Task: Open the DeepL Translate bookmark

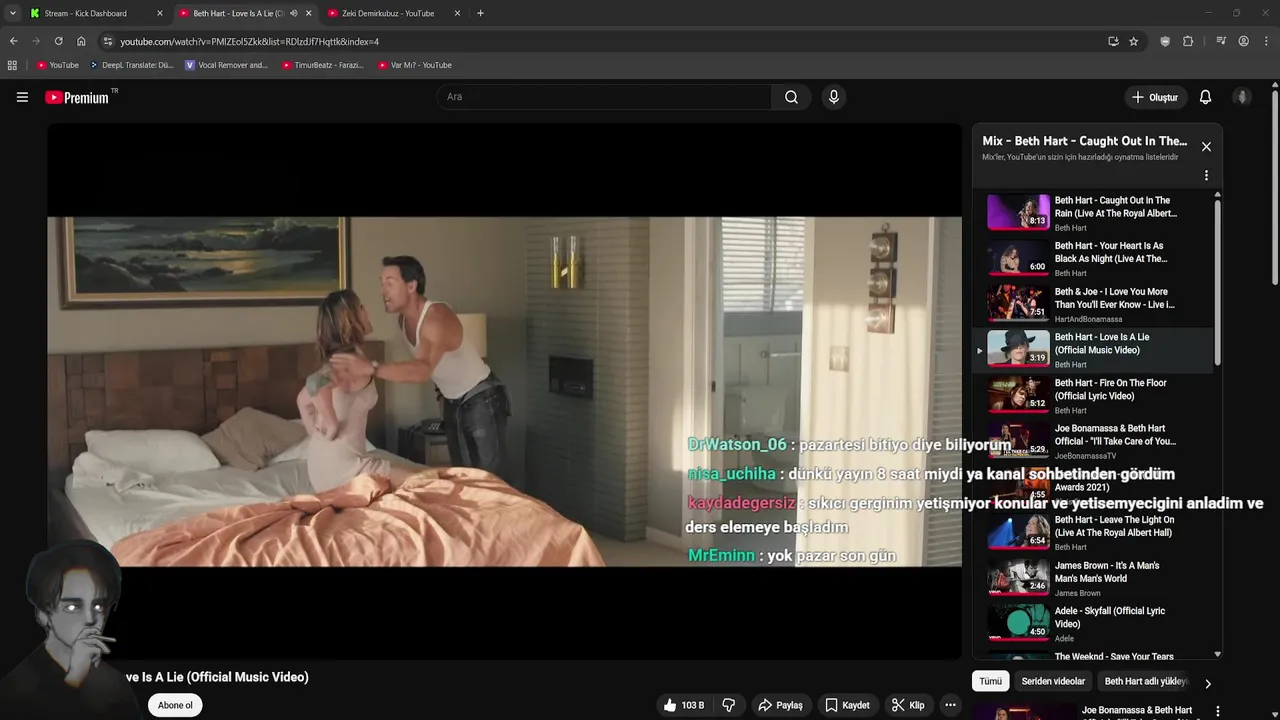Action: click(131, 65)
